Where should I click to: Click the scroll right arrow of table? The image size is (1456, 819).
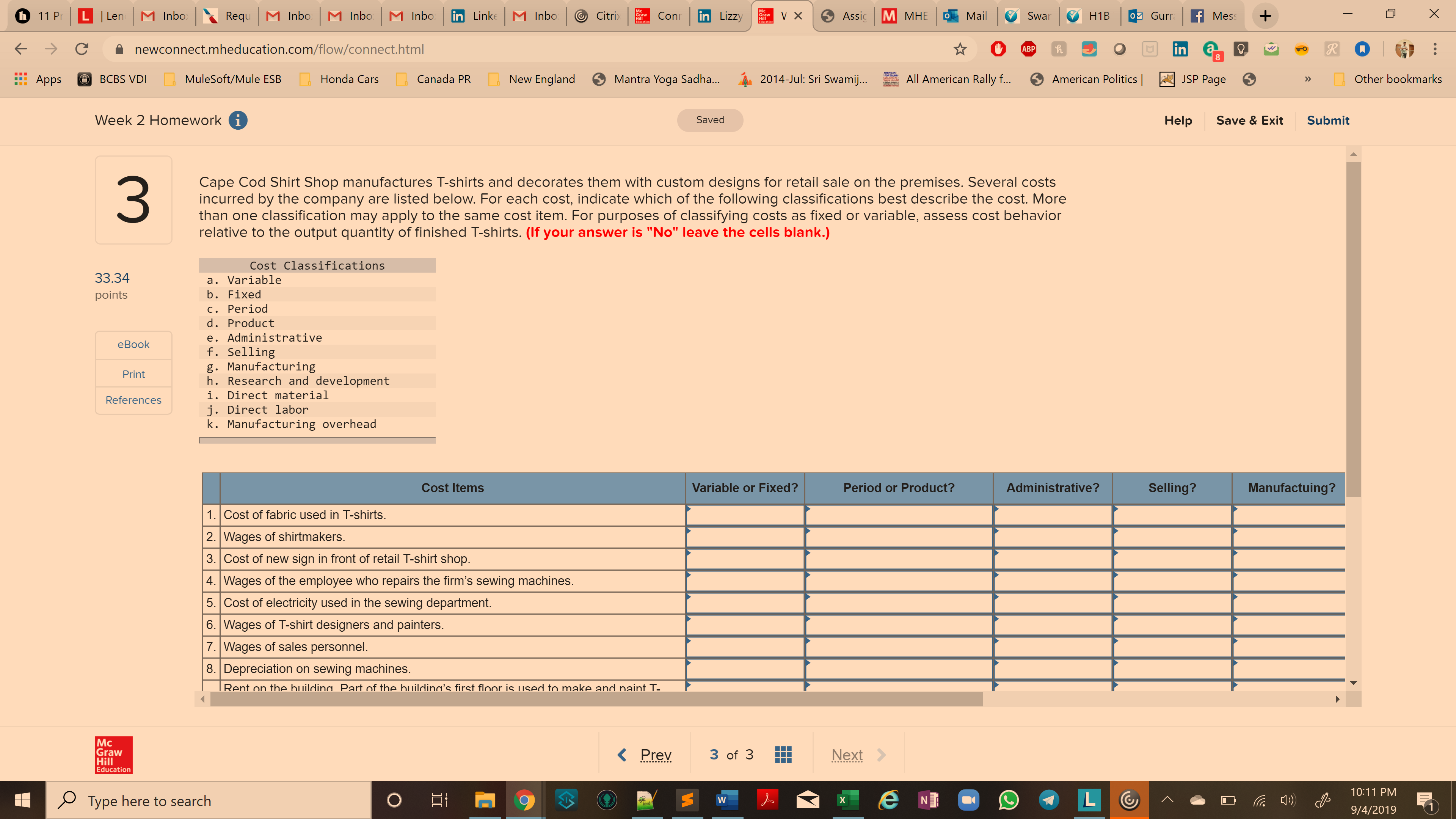pos(1337,699)
